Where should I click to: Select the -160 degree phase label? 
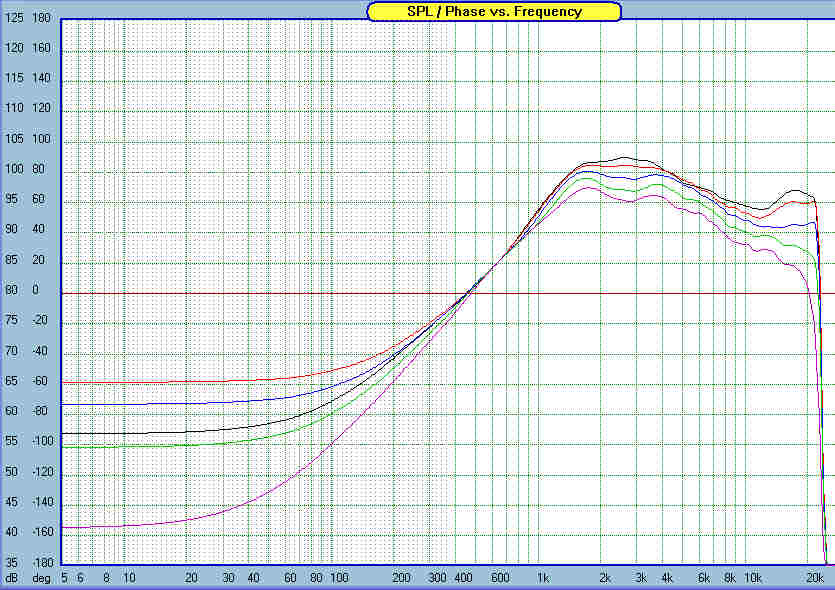(x=43, y=531)
